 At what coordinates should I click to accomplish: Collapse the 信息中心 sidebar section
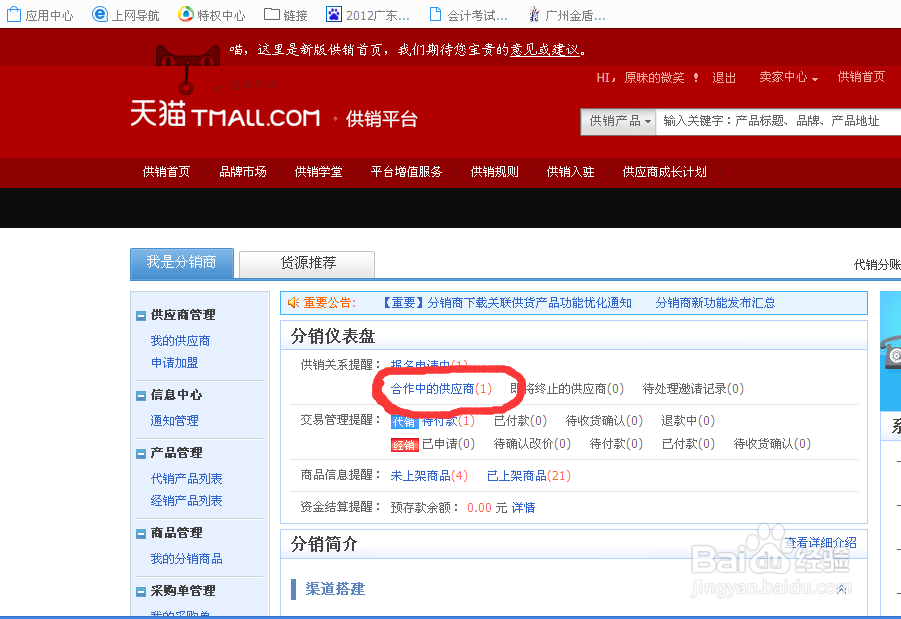click(141, 396)
